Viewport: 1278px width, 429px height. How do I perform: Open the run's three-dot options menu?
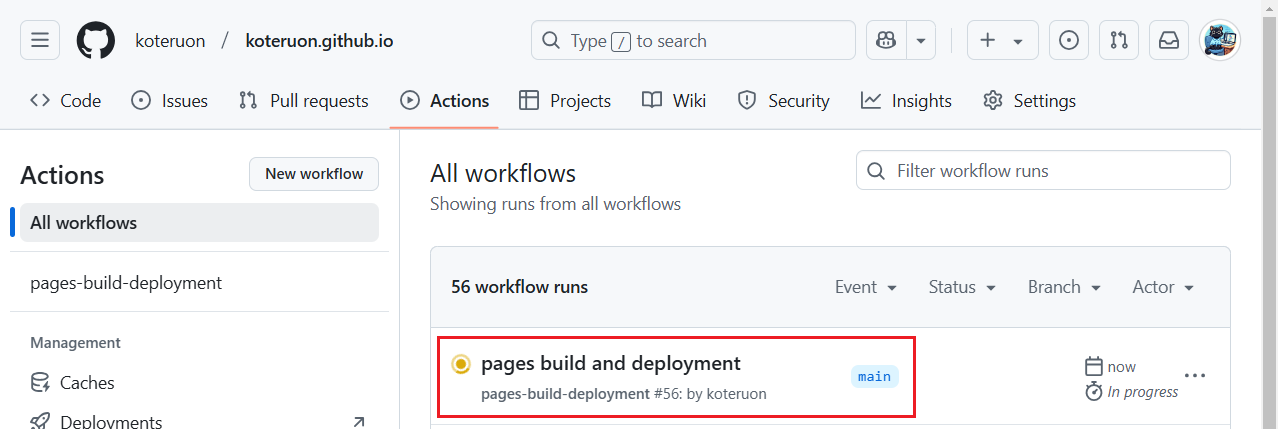click(x=1195, y=376)
